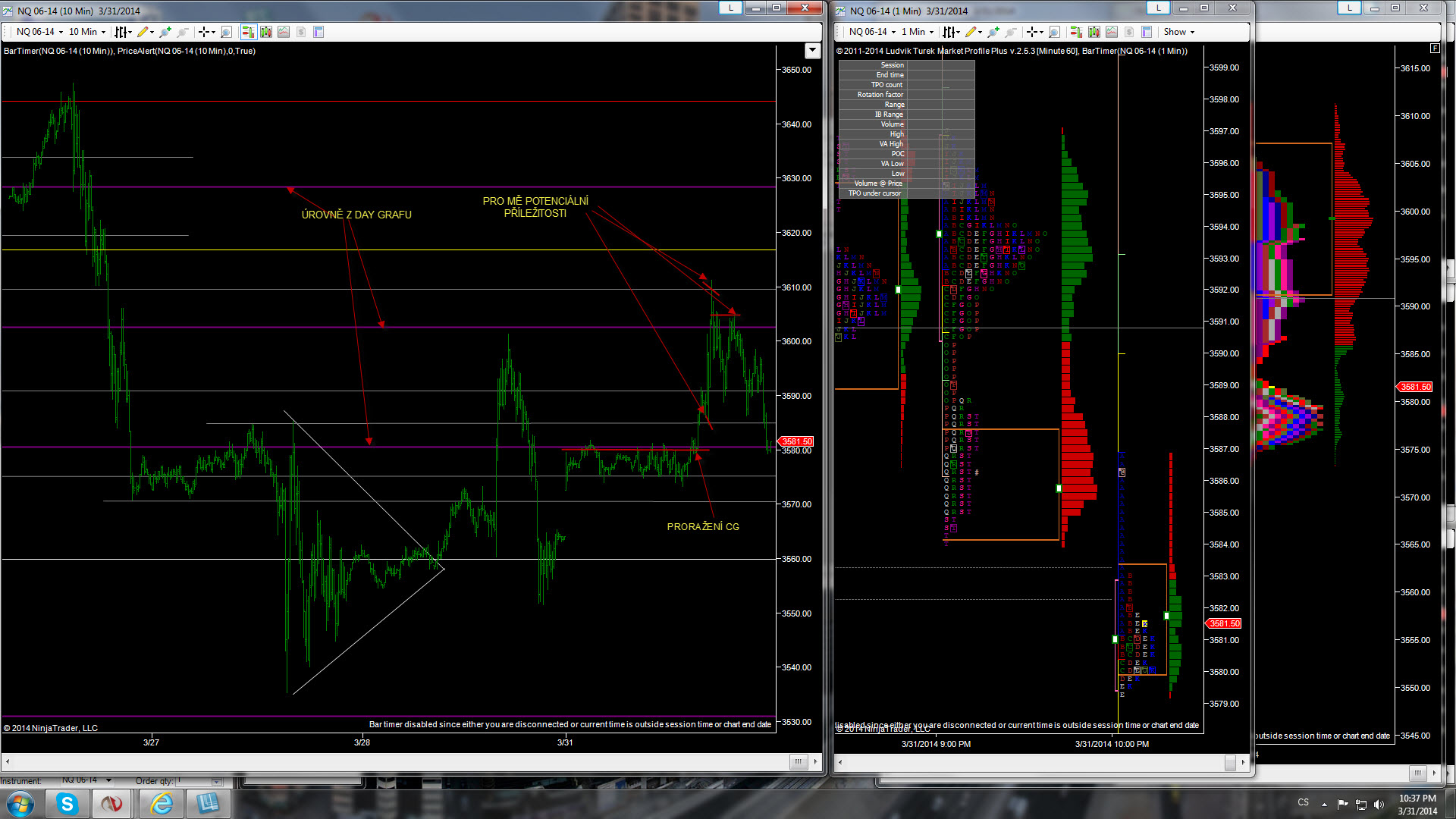
Task: Click the Order qty input field
Action: tap(193, 781)
